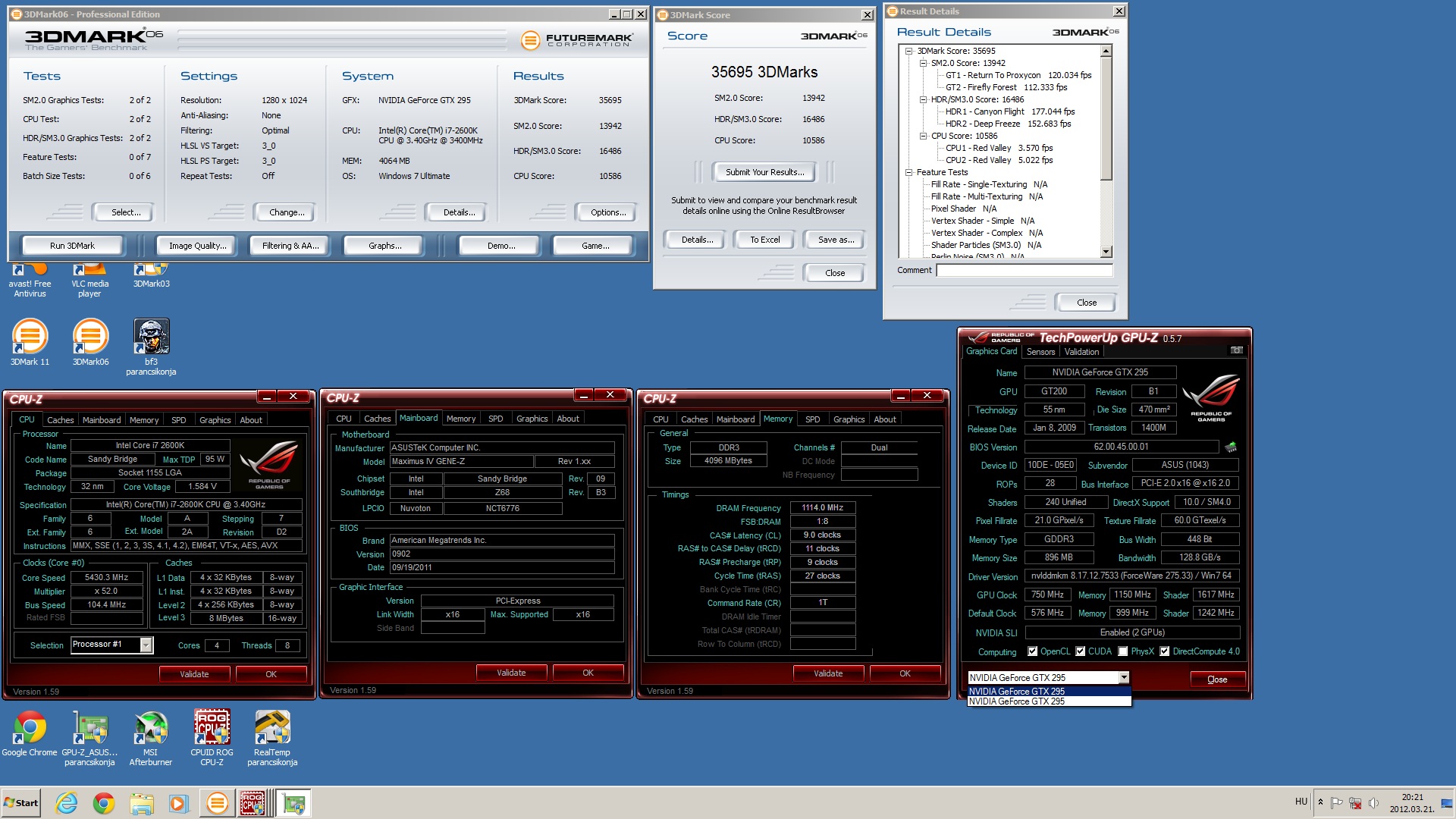Click Submit Your Results button
Screen dimensions: 1456x819
pos(764,172)
